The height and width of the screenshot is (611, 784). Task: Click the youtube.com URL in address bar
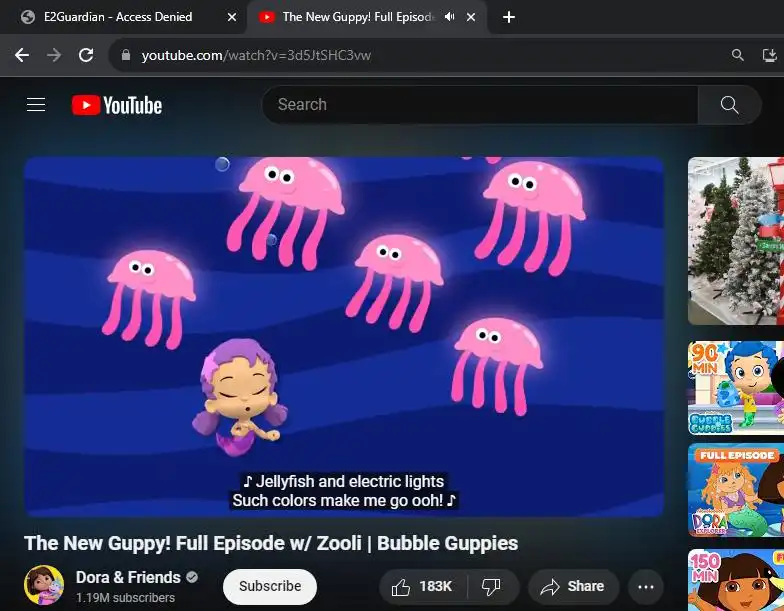[256, 55]
